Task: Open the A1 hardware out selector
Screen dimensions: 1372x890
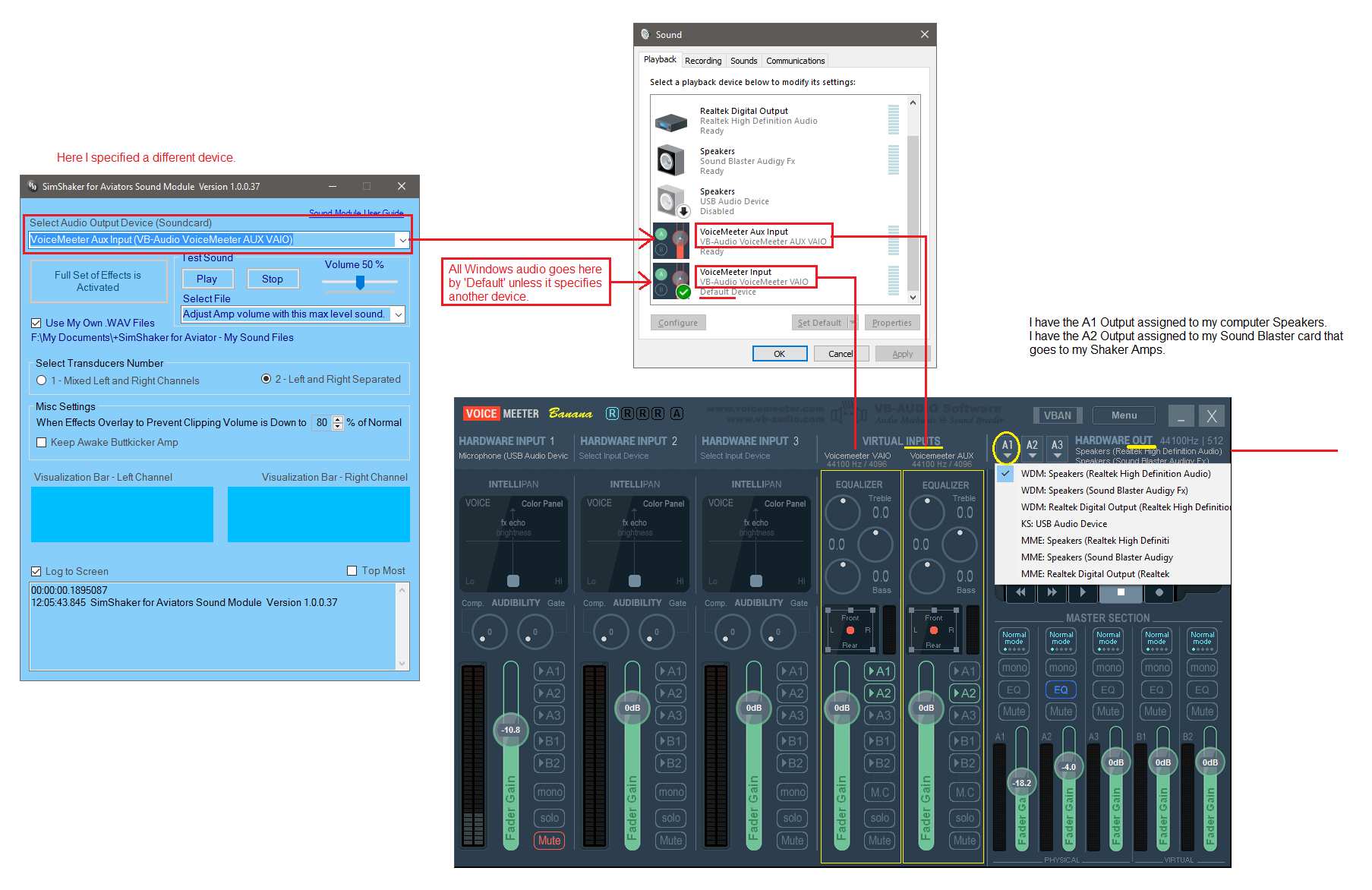Action: coord(1008,449)
